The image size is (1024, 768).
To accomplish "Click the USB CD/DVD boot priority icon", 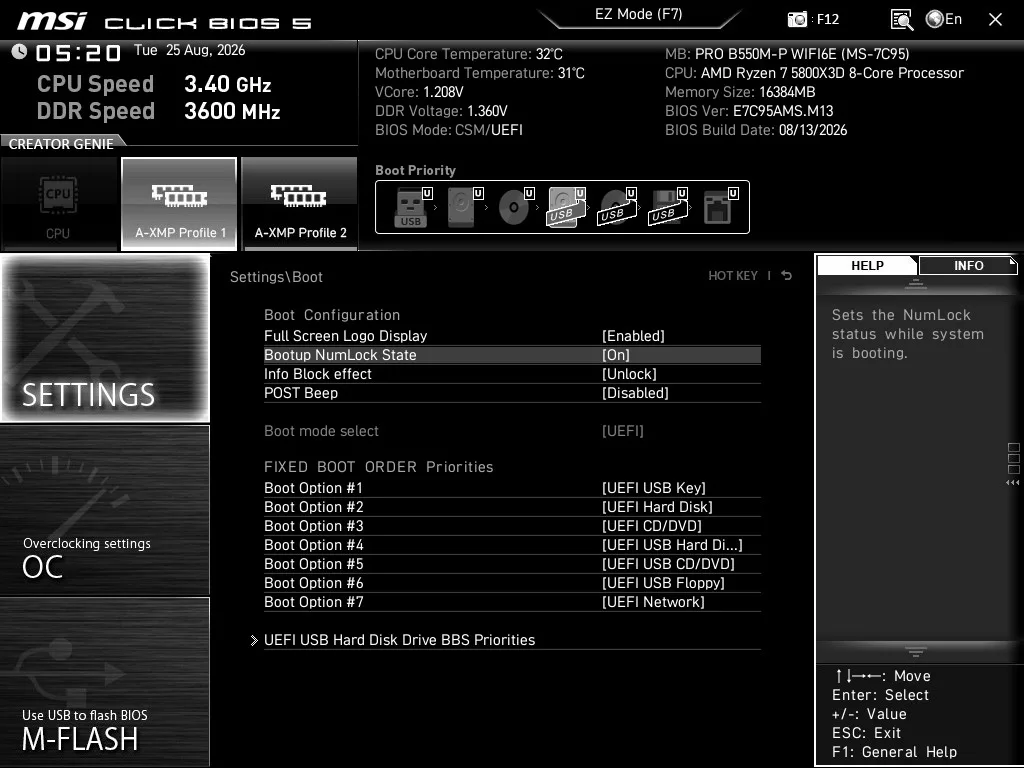I will (x=616, y=207).
